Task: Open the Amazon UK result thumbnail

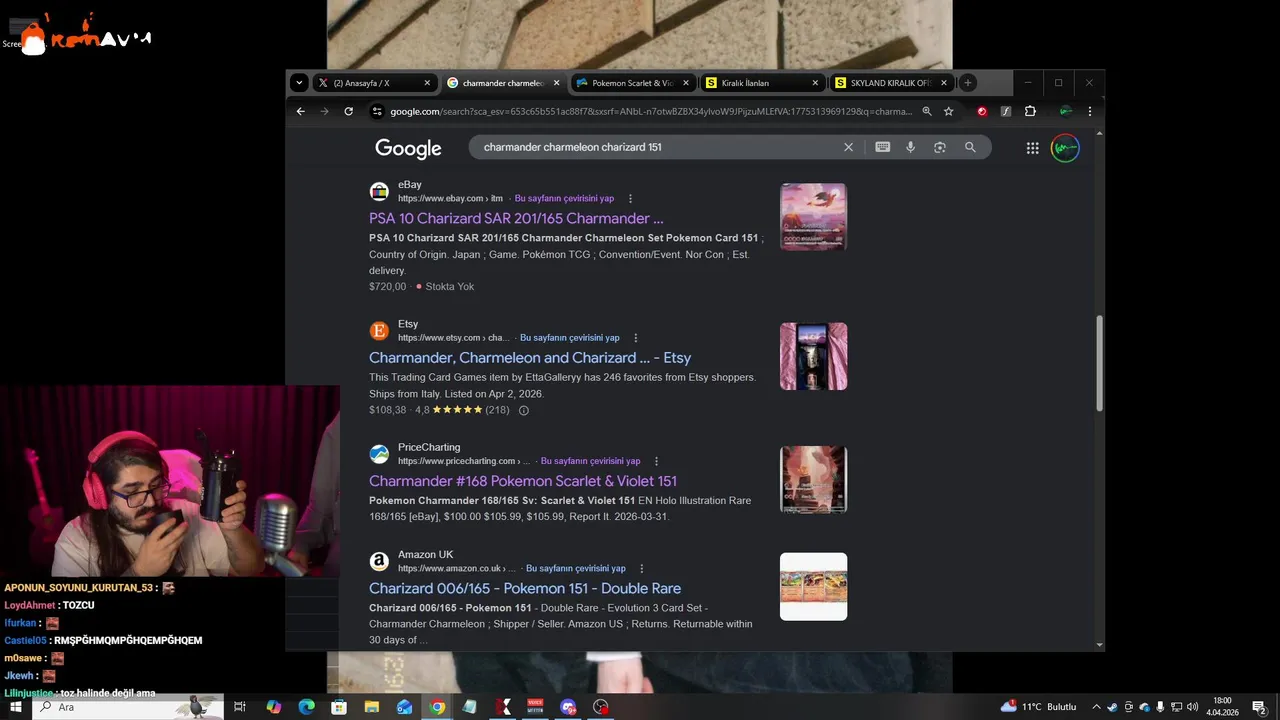Action: pyautogui.click(x=813, y=586)
